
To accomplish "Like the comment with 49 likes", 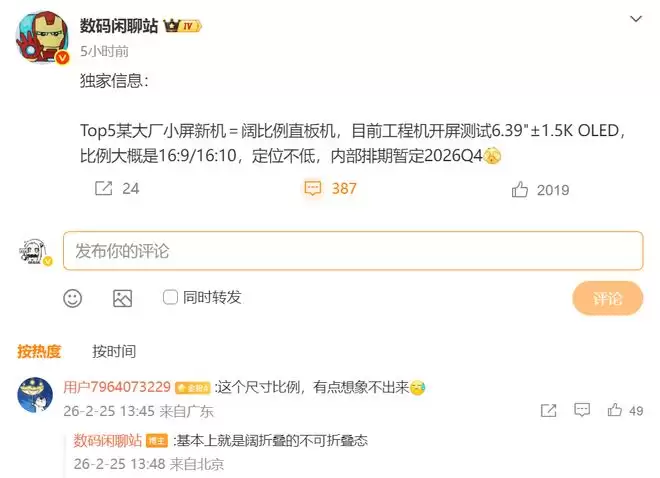I will click(x=615, y=410).
